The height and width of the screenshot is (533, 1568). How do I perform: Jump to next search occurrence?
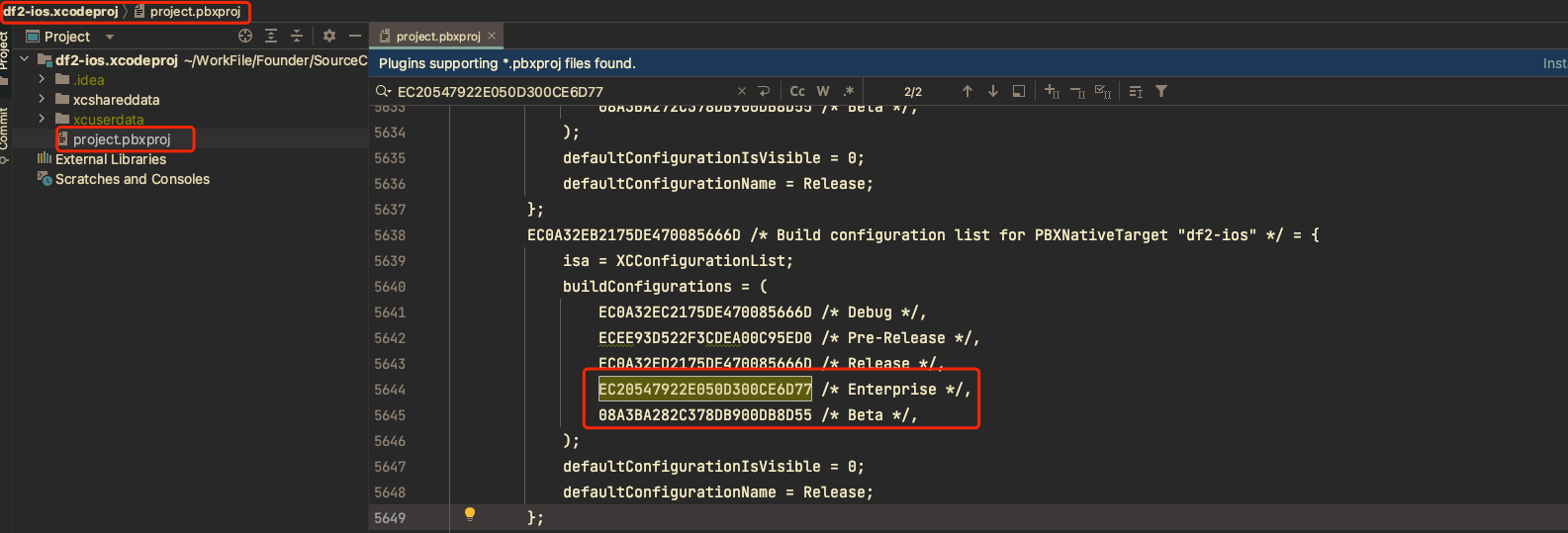tap(993, 91)
